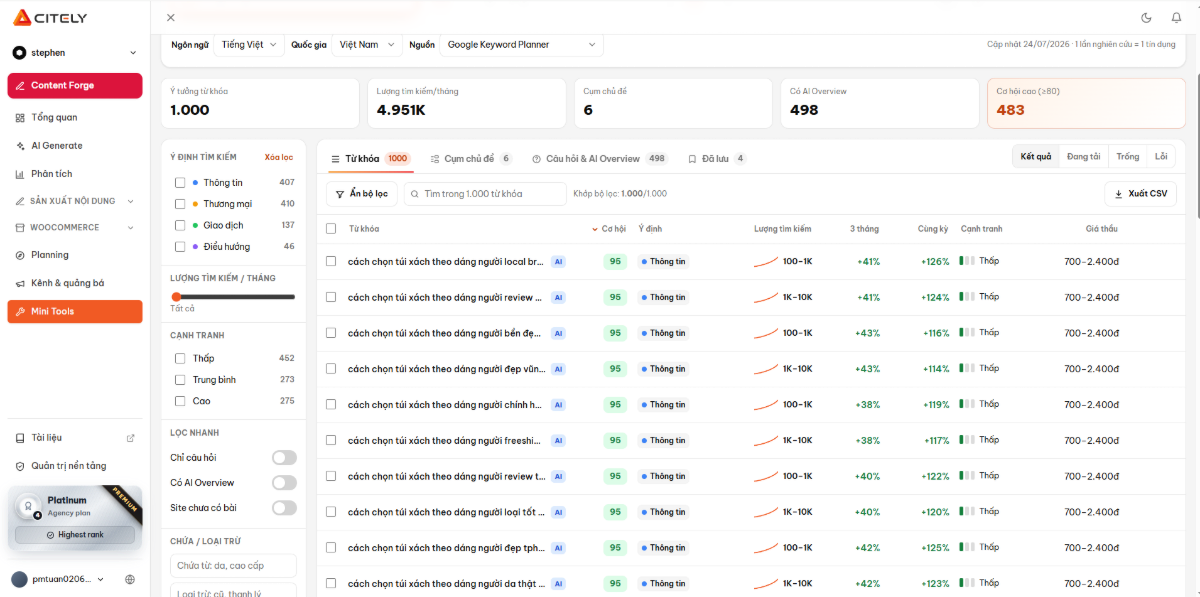Click the Phân tích chart icon
This screenshot has width=1200, height=597.
click(x=20, y=174)
